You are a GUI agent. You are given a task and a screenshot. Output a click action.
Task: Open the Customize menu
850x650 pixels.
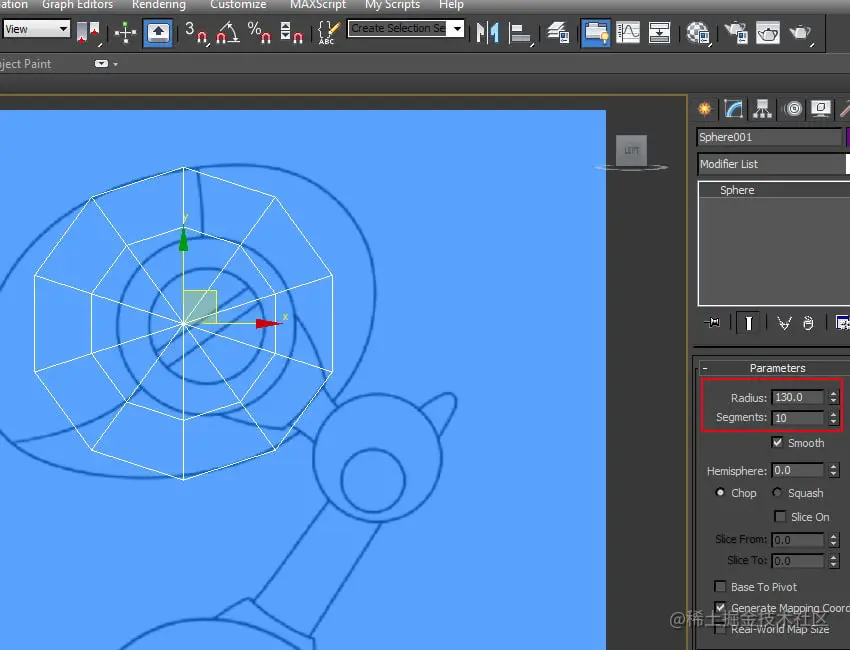(238, 5)
